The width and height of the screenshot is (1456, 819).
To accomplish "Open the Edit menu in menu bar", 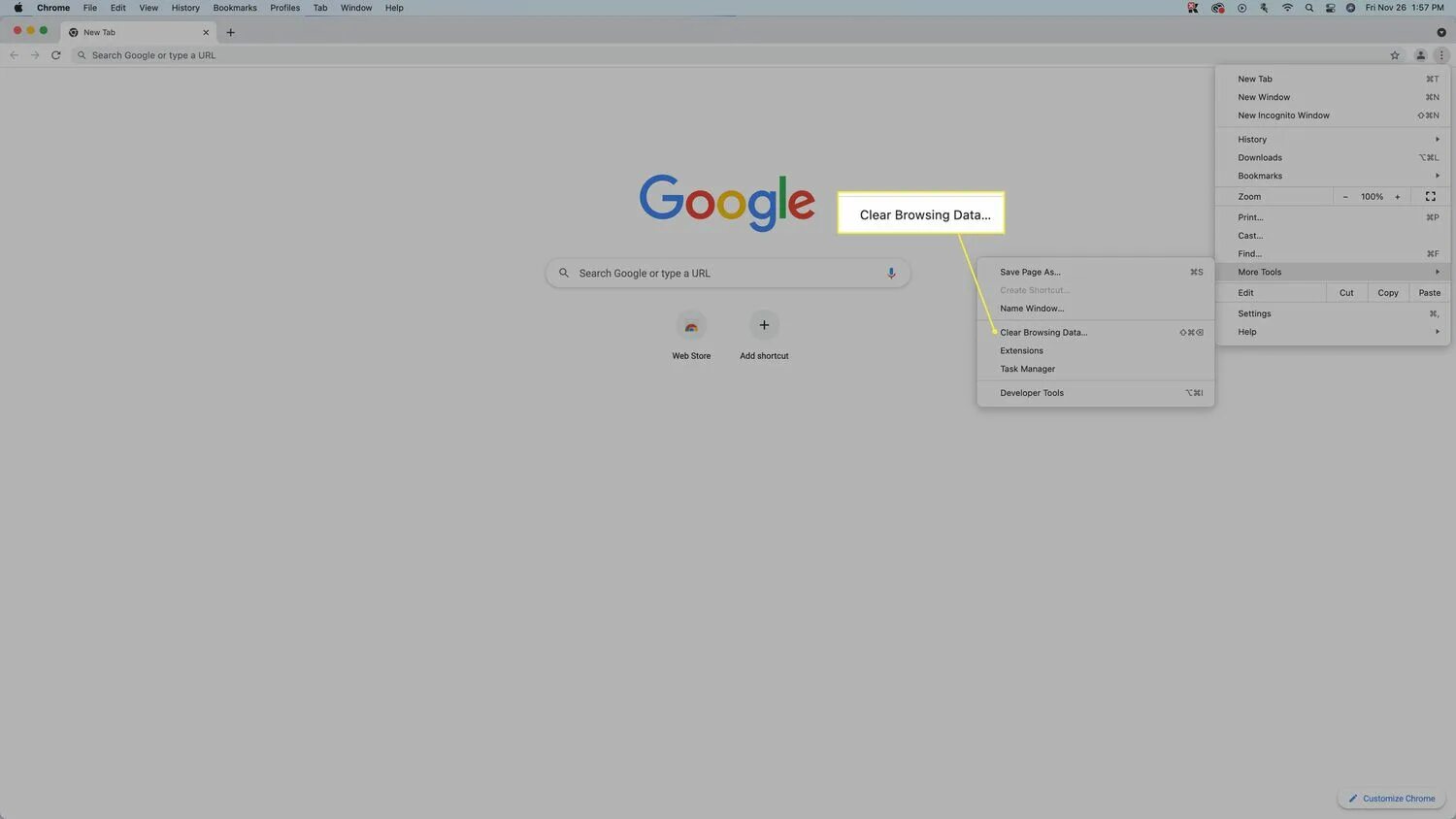I will point(118,8).
